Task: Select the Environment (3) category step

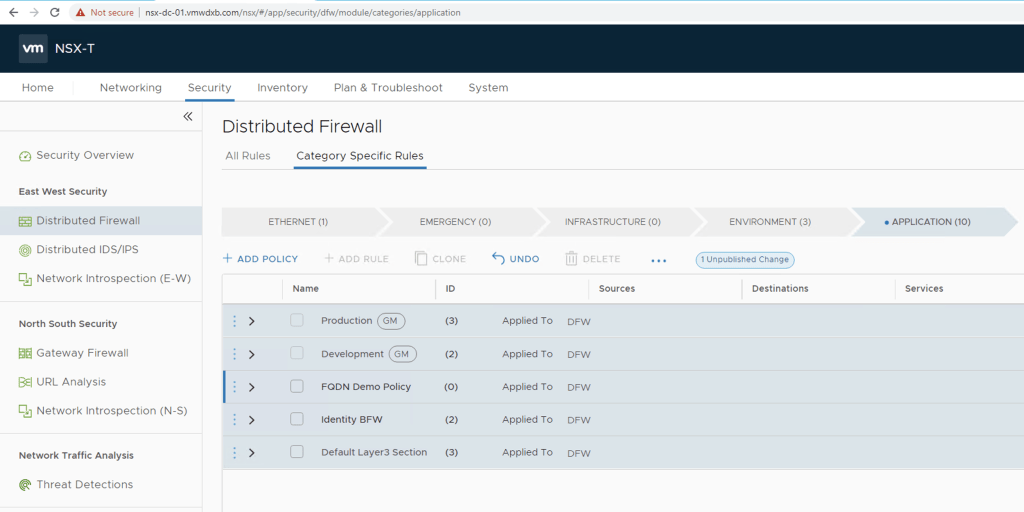Action: [x=769, y=222]
